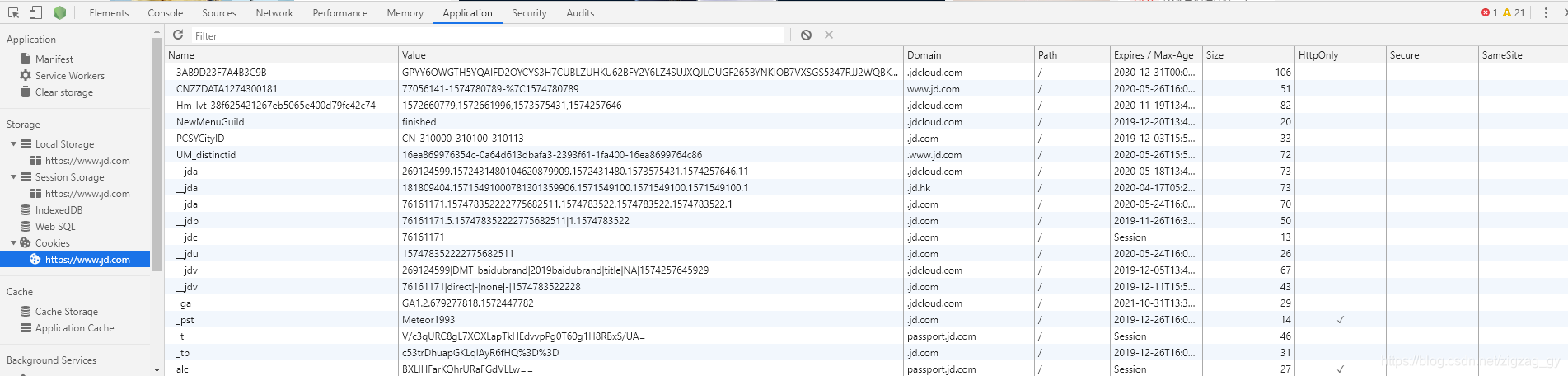The height and width of the screenshot is (376, 1568).
Task: Switch to the Performance tab
Action: (340, 13)
